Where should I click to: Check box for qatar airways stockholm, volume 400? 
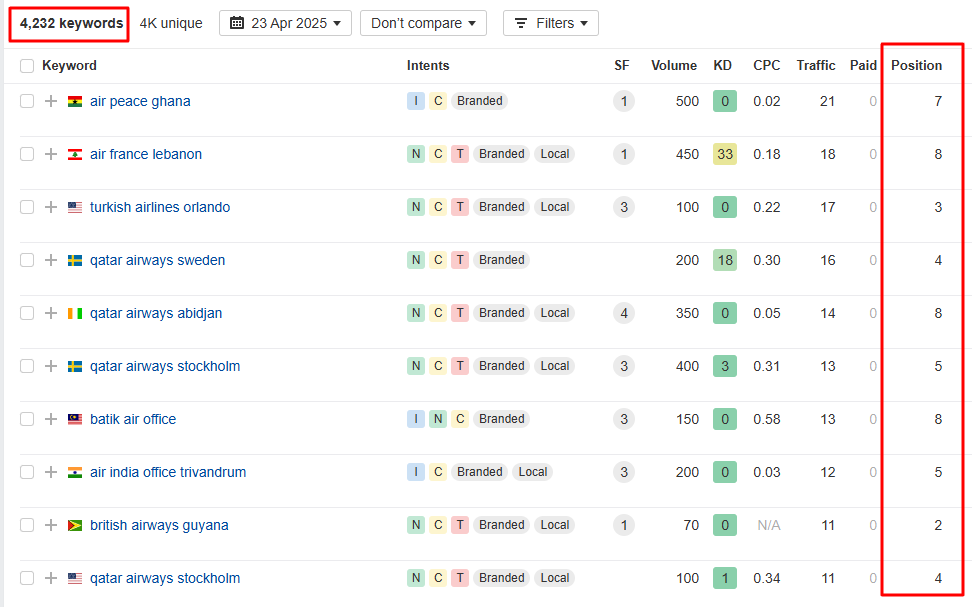(x=27, y=366)
